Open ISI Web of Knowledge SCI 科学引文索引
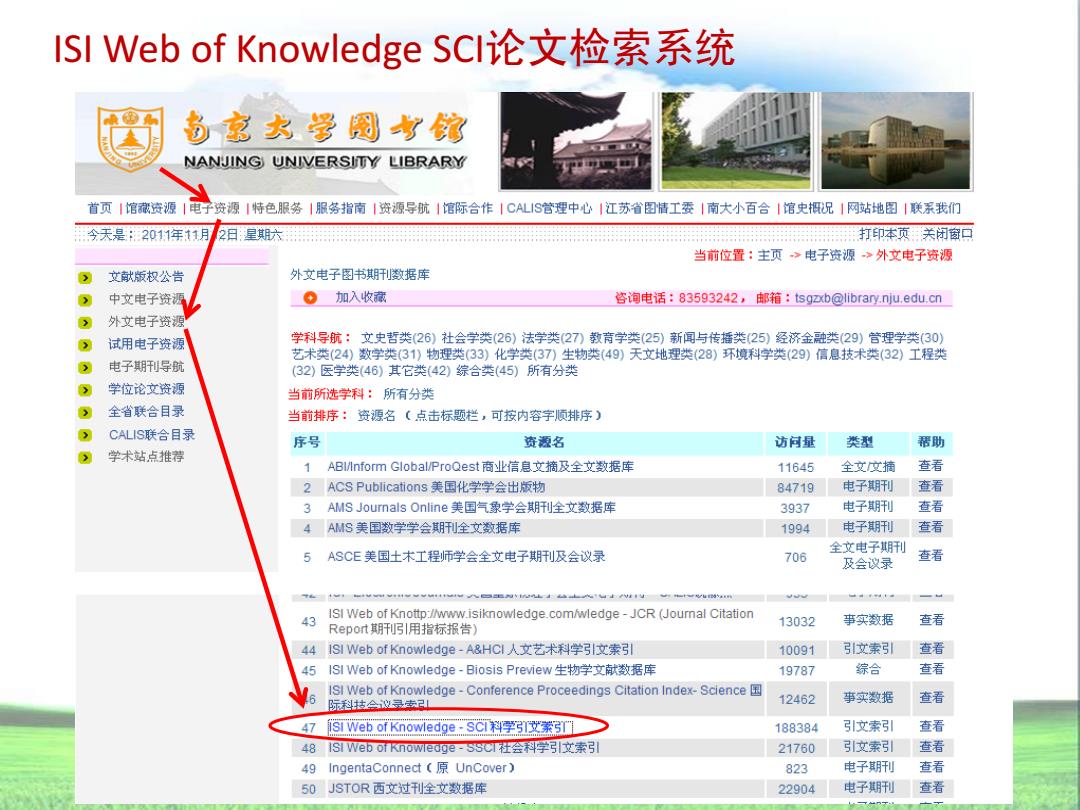The image size is (1080, 810). coord(449,727)
